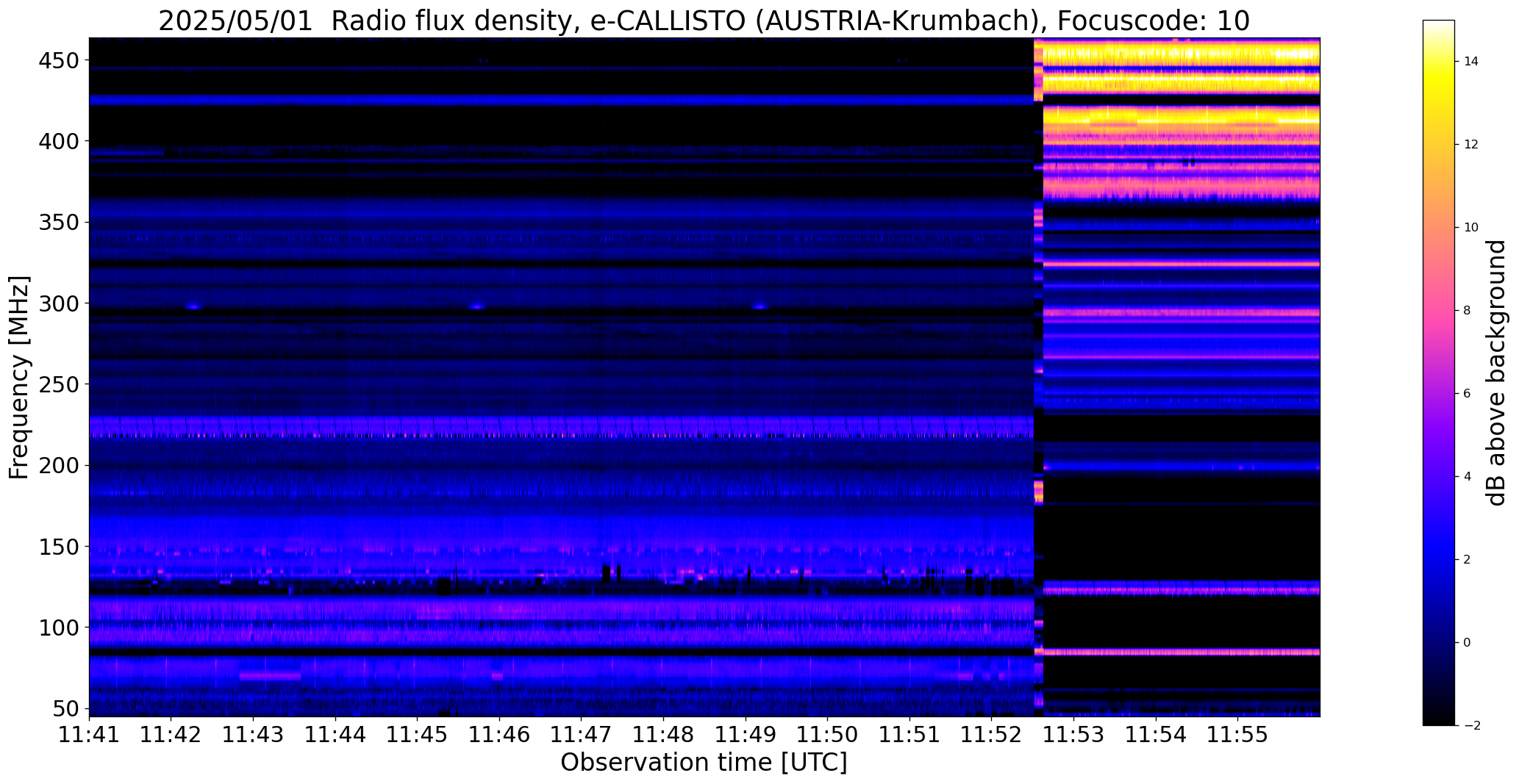
Task: Click the colorbar 4 tick label
Action: coord(1468,477)
